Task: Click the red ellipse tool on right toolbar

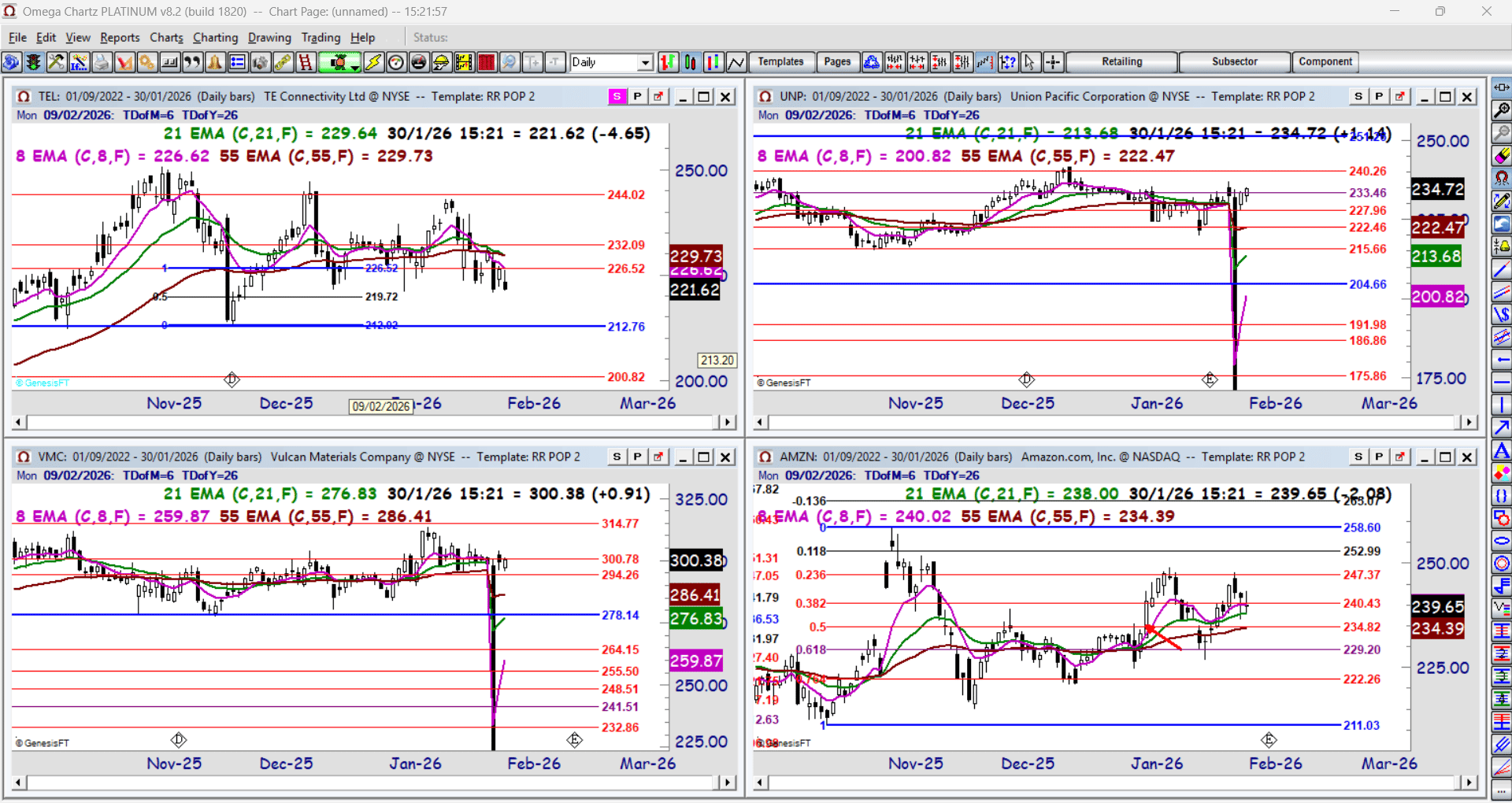Action: [x=1502, y=541]
